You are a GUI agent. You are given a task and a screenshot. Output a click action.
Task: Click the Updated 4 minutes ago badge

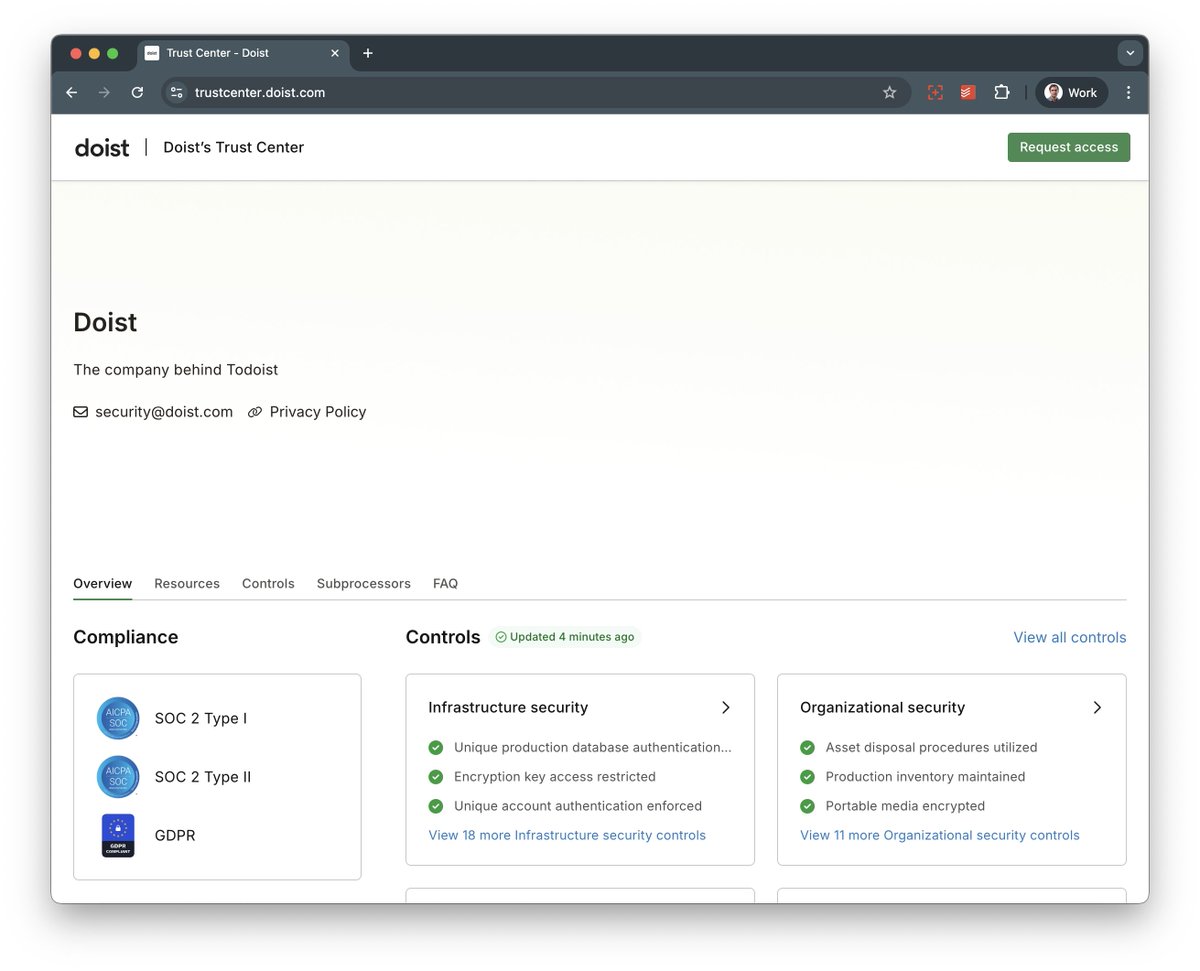click(565, 637)
